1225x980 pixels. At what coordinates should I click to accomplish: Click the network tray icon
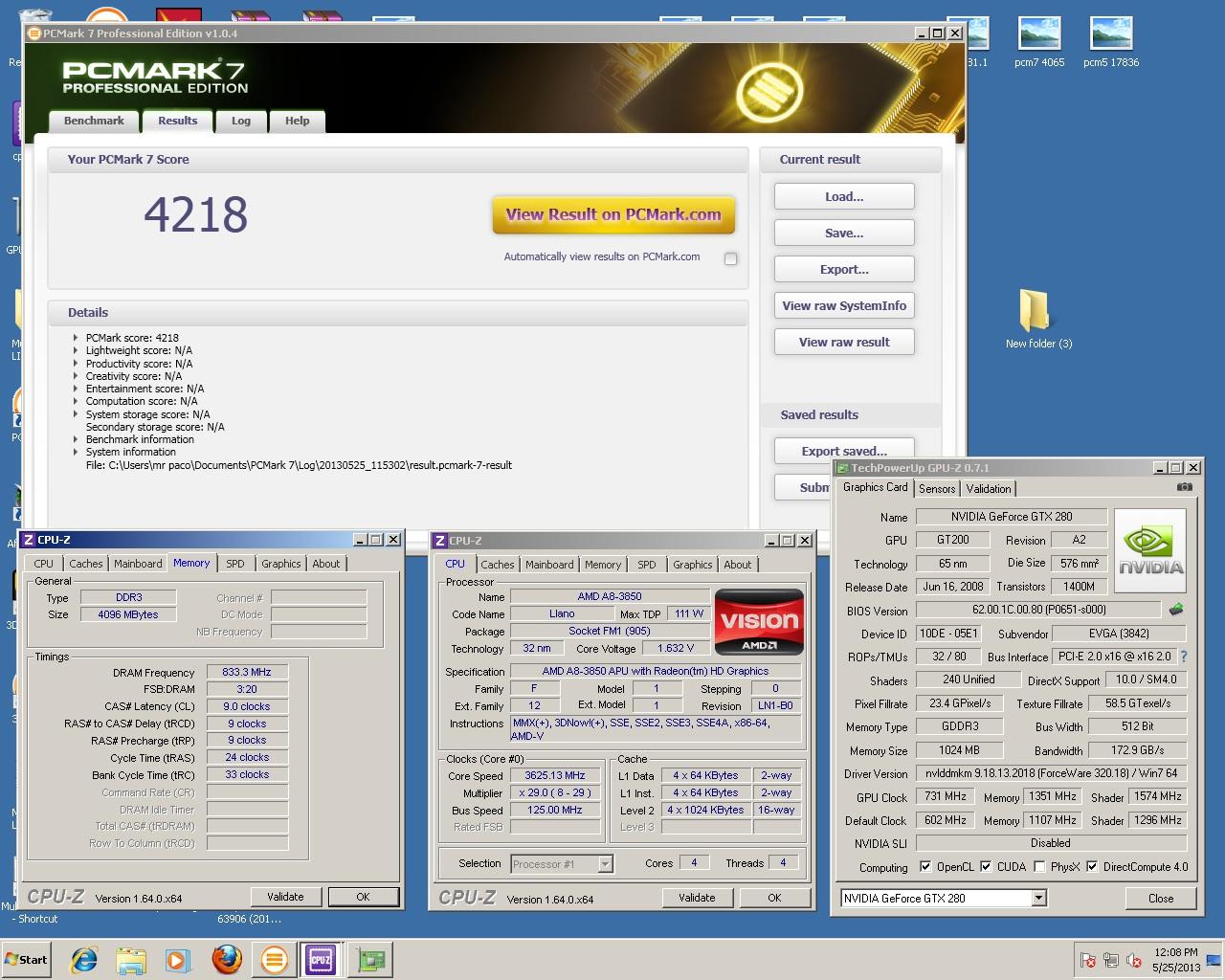[x=1111, y=960]
